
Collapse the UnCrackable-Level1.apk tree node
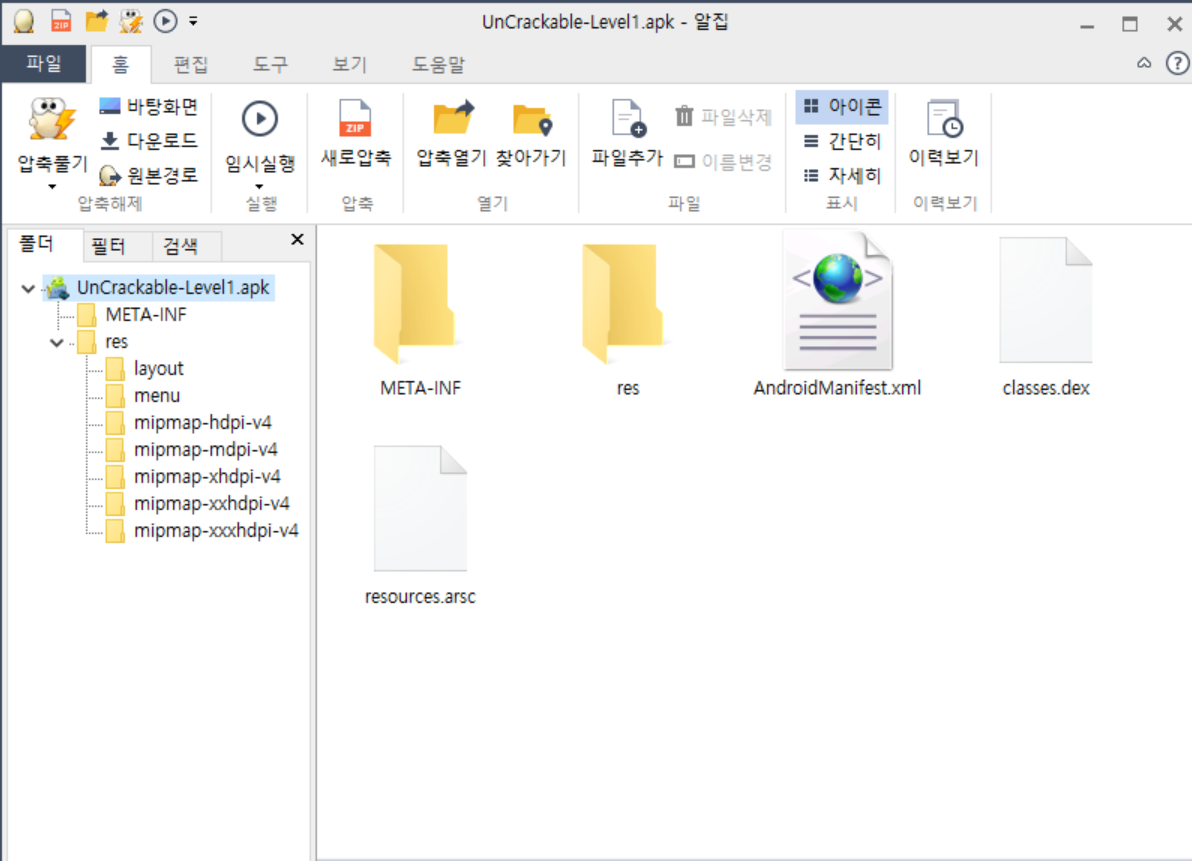[x=28, y=288]
